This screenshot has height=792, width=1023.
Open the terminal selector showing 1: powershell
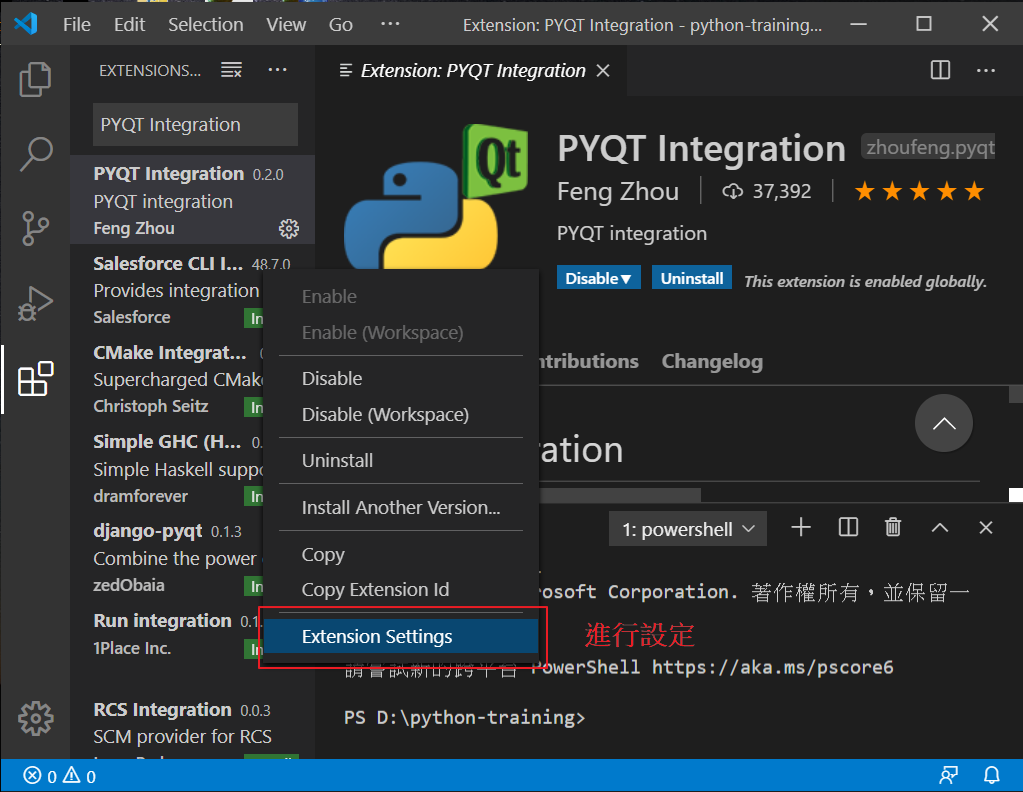tap(687, 528)
